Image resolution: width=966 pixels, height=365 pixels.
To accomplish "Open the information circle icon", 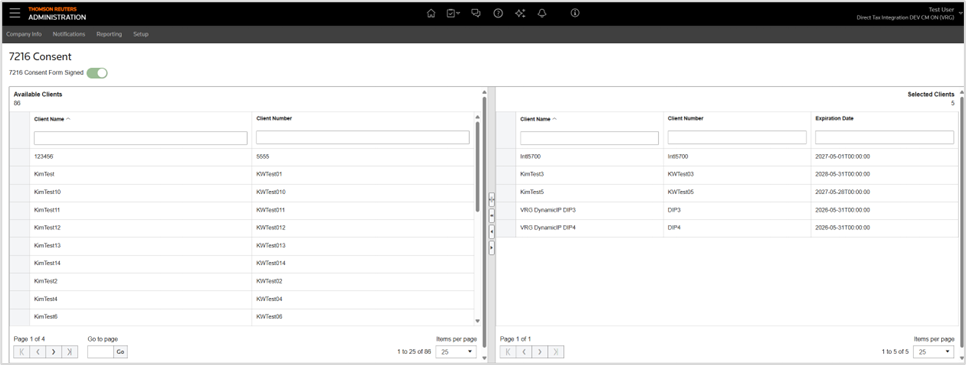I will tap(575, 13).
